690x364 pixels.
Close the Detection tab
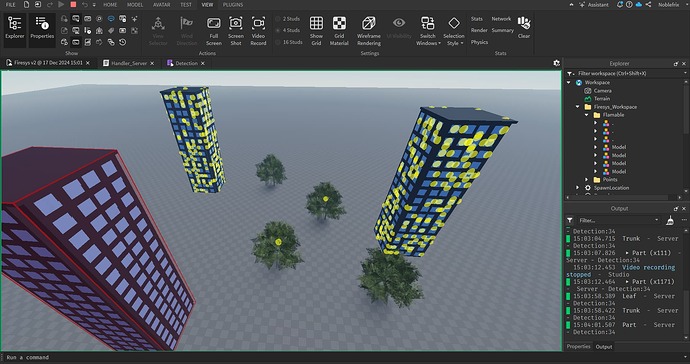[203, 63]
